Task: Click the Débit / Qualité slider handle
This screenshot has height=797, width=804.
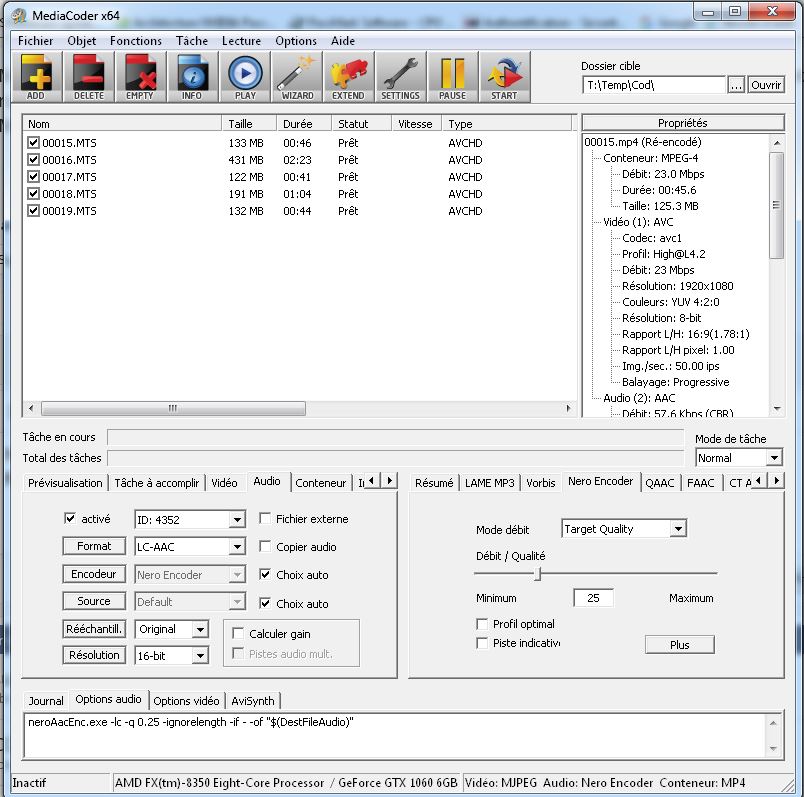Action: [x=538, y=574]
